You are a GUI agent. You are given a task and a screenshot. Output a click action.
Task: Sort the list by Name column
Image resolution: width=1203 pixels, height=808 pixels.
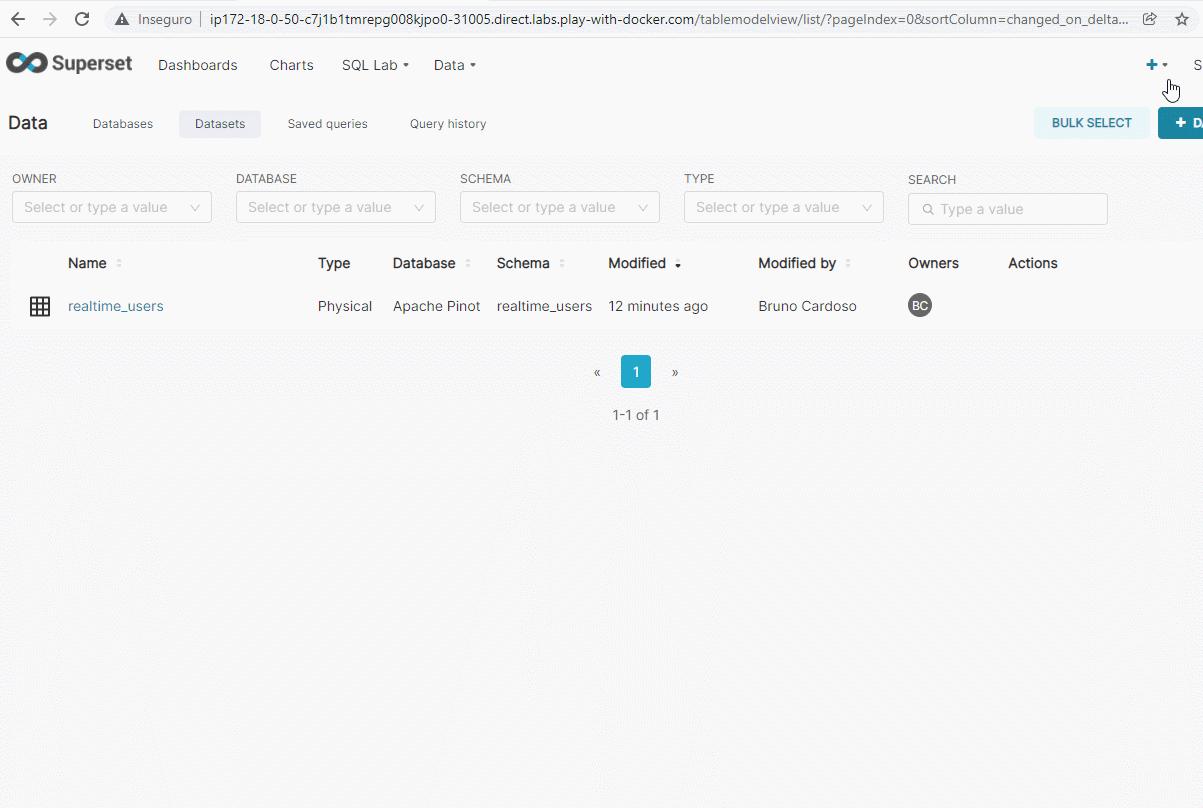[x=88, y=263]
